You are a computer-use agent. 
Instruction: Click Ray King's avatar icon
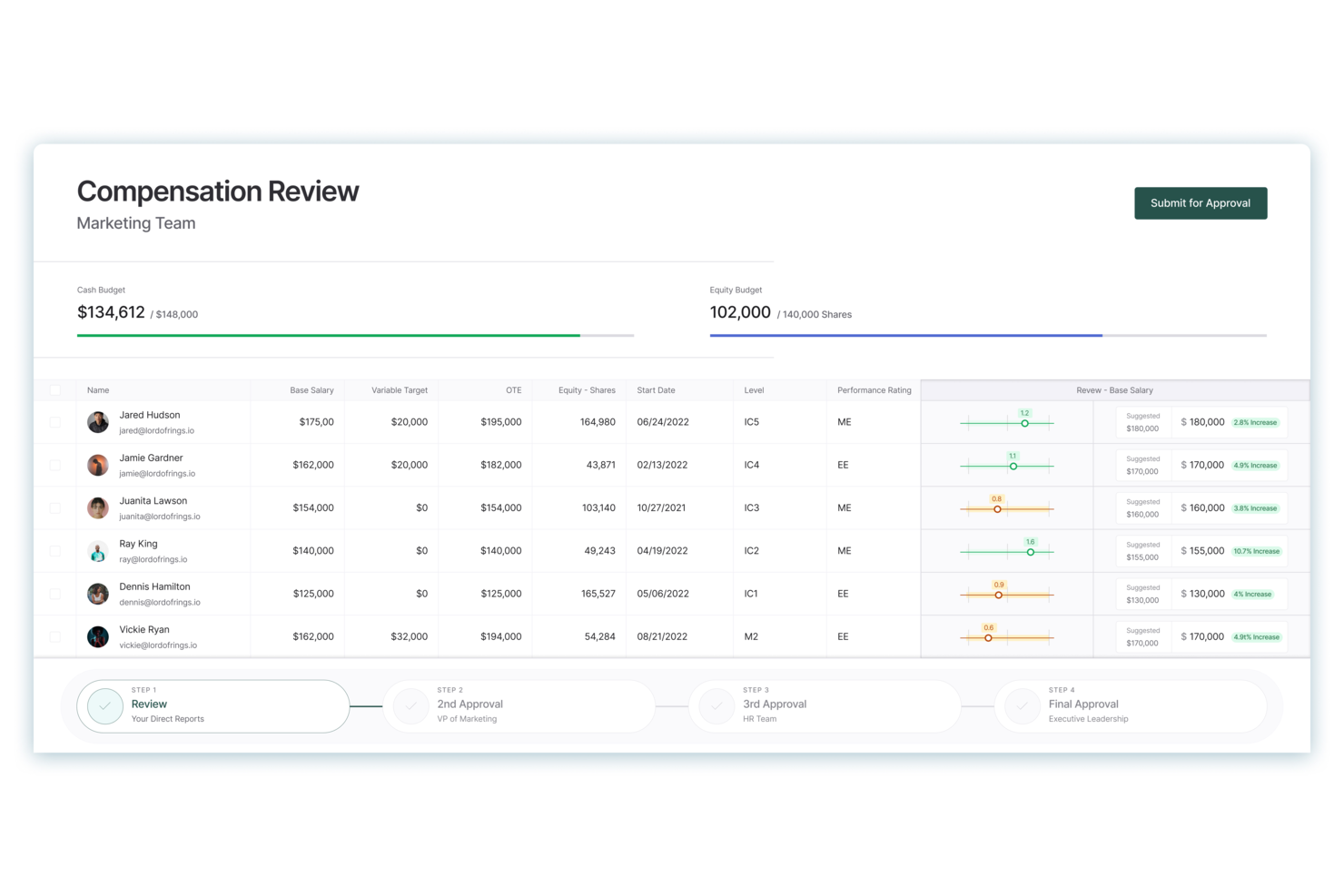(98, 551)
